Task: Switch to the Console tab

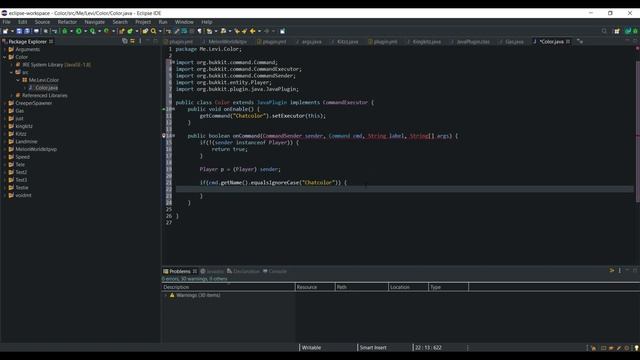Action: tap(275, 271)
